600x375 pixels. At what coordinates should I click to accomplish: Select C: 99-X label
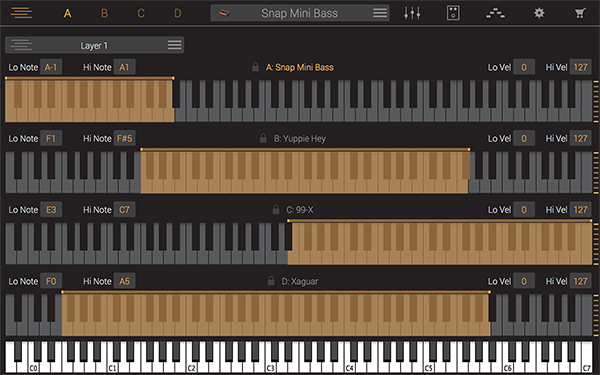pyautogui.click(x=300, y=210)
